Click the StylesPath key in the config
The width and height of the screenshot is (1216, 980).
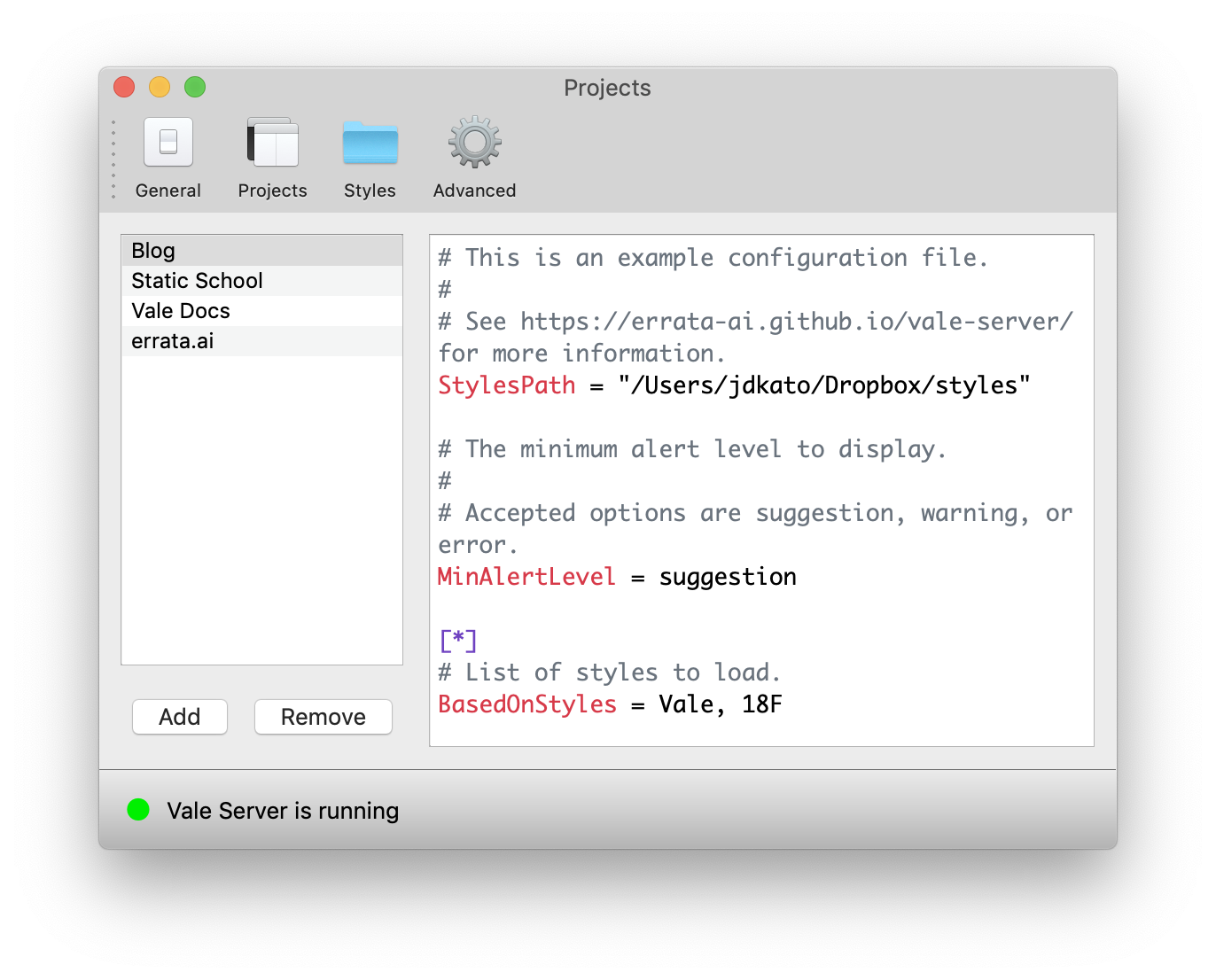coord(507,385)
